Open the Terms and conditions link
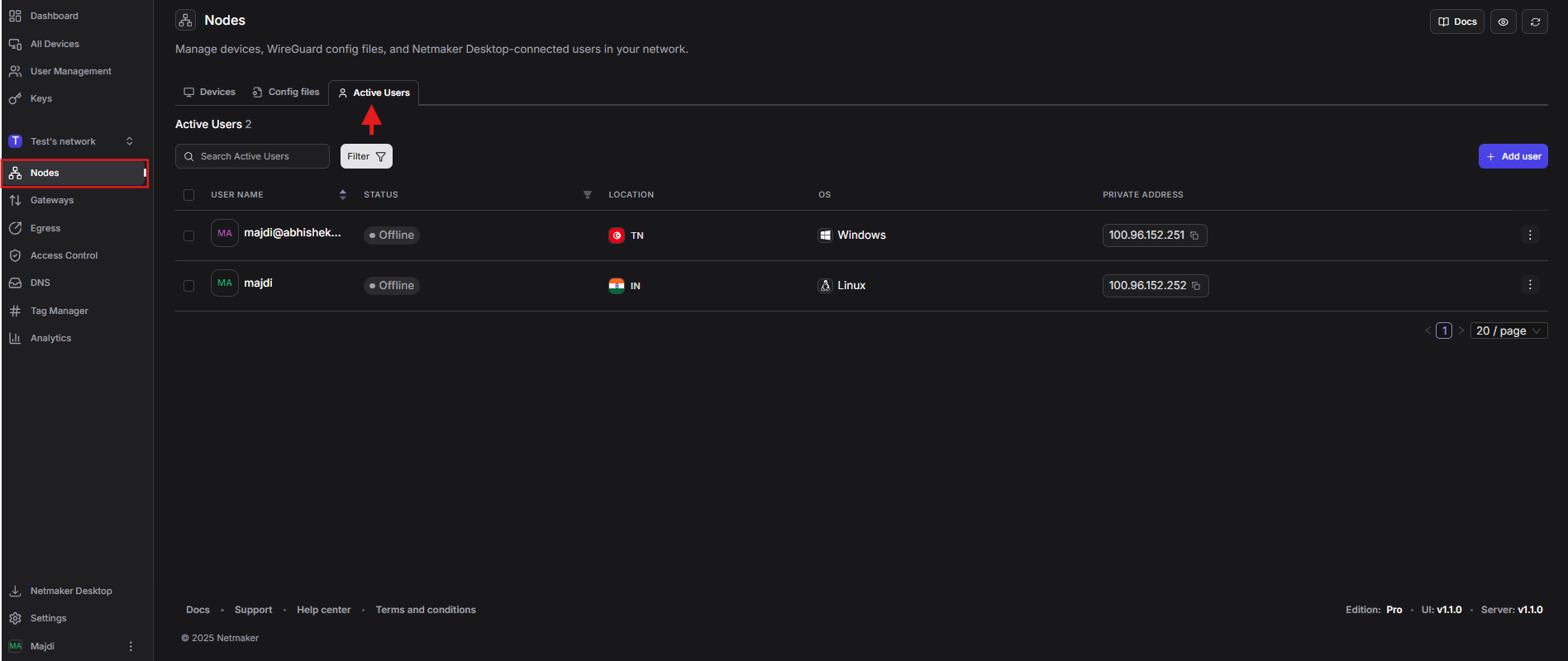The image size is (1568, 661). (426, 610)
